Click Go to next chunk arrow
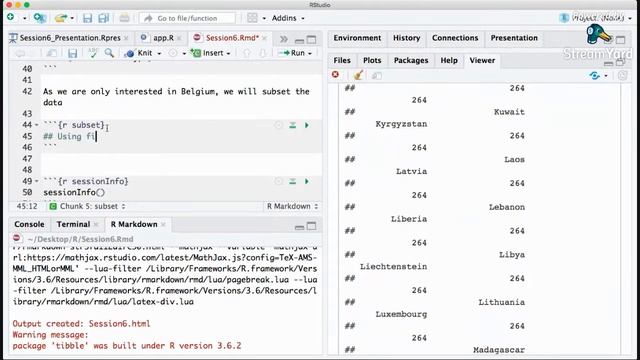Viewport: 640px width, 360px height. pyautogui.click(x=263, y=53)
